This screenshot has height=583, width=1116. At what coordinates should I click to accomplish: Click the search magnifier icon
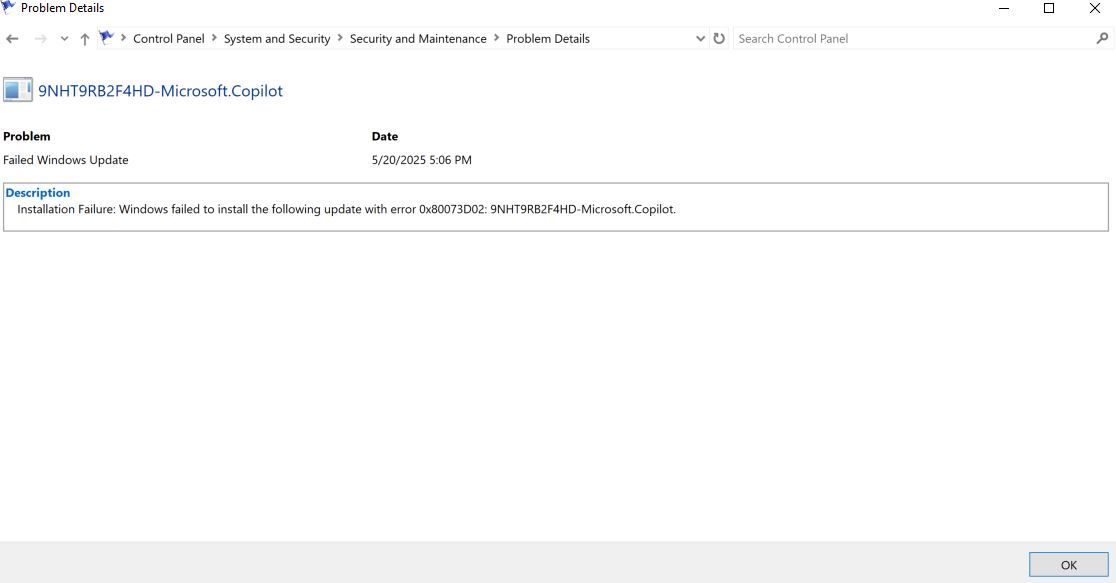point(1102,39)
